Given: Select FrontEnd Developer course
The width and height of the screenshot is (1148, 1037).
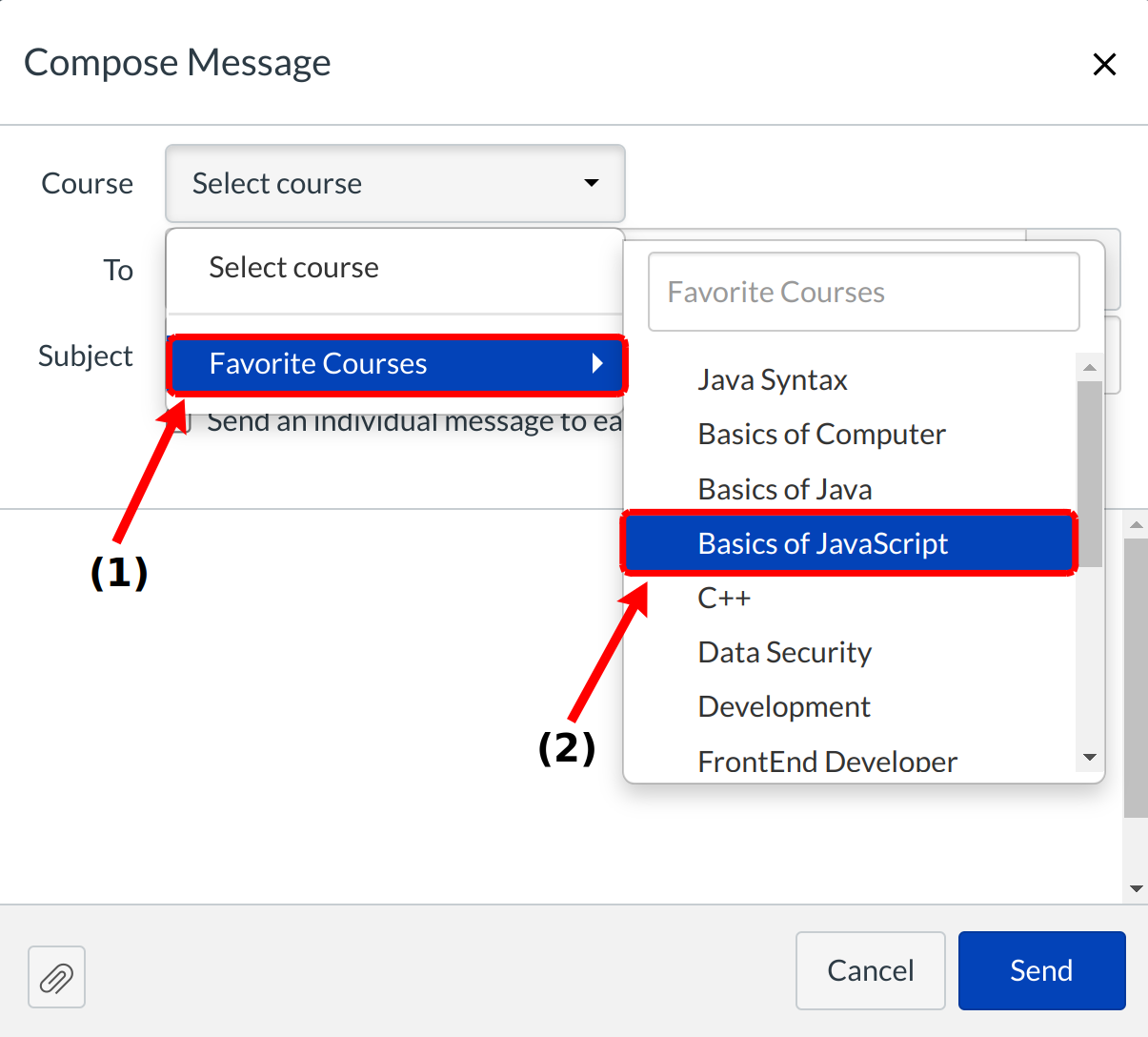Looking at the screenshot, I should [x=827, y=762].
